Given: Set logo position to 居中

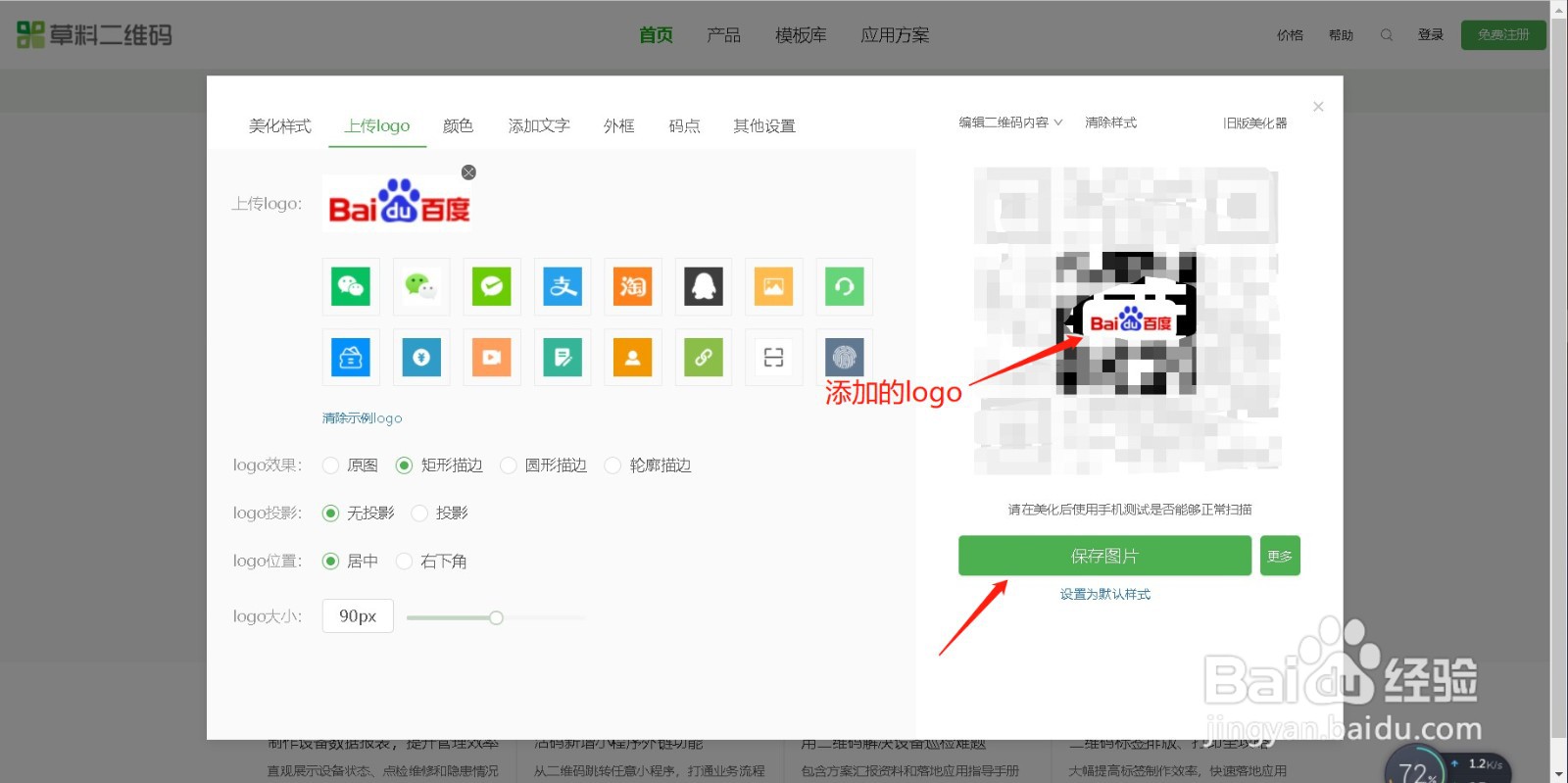Looking at the screenshot, I should [330, 562].
